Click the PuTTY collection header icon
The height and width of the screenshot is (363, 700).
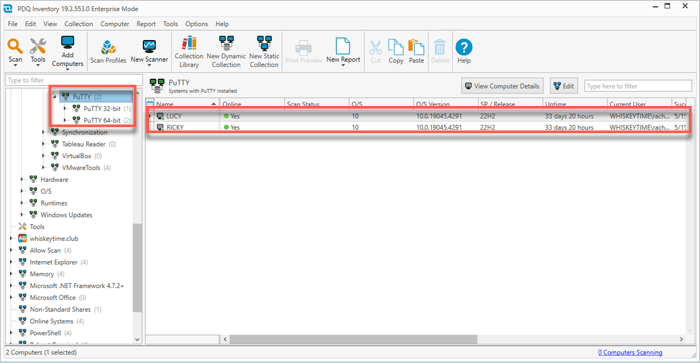157,86
